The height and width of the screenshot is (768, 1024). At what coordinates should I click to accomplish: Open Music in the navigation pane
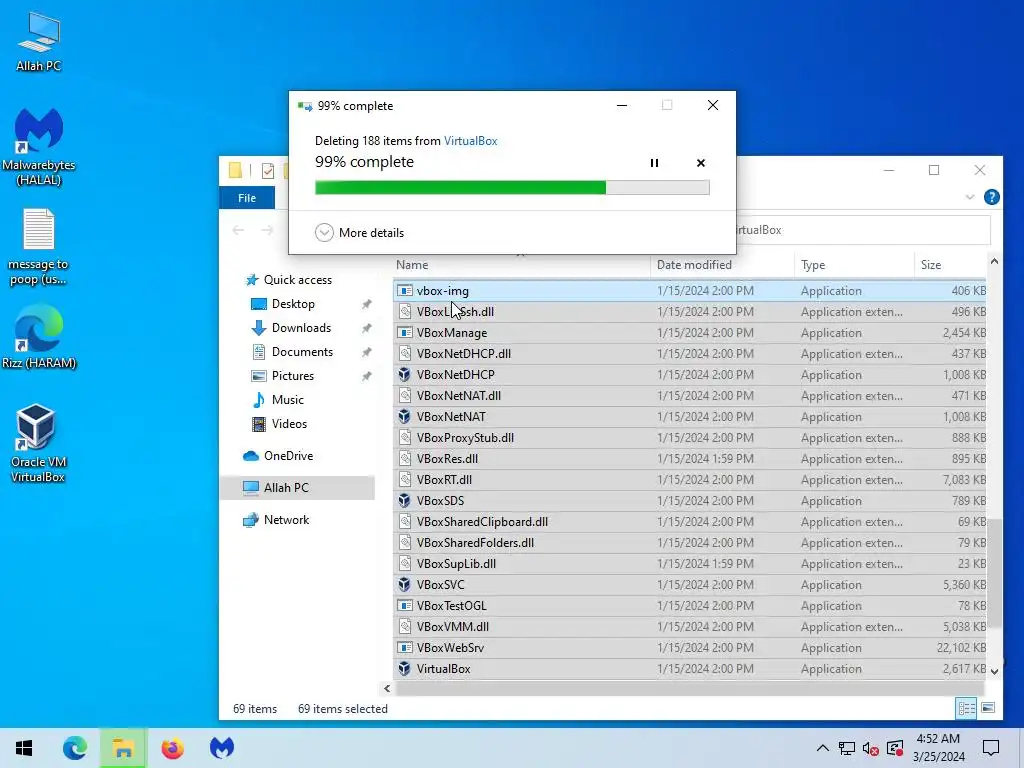click(x=278, y=400)
